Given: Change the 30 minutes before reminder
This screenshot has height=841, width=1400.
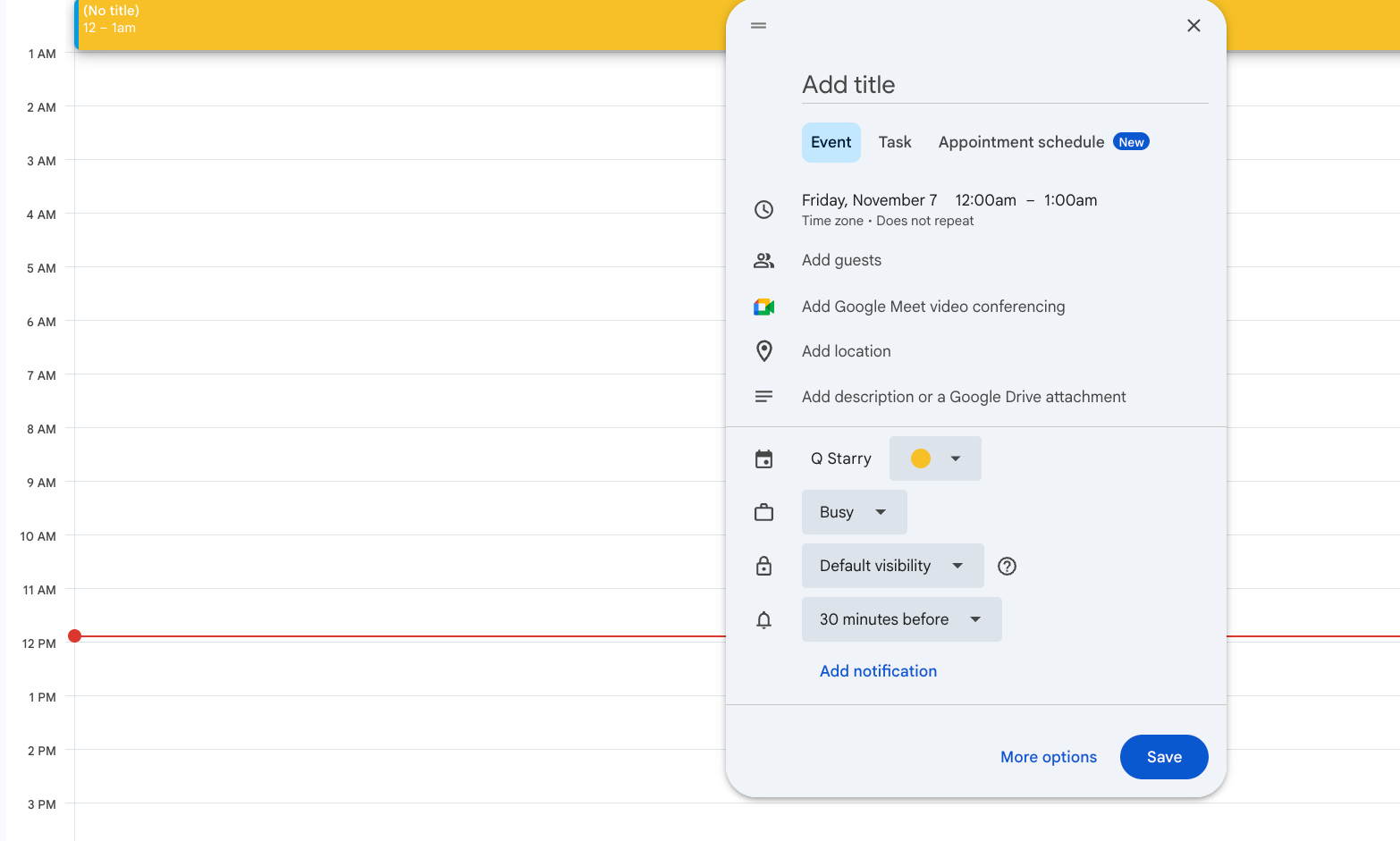Looking at the screenshot, I should click(x=901, y=619).
